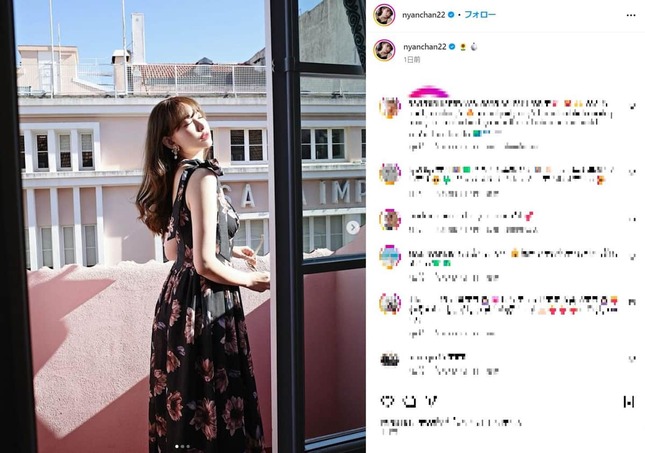This screenshot has height=453, width=645.
Task: Save post with the bookmark icon
Action: (629, 402)
